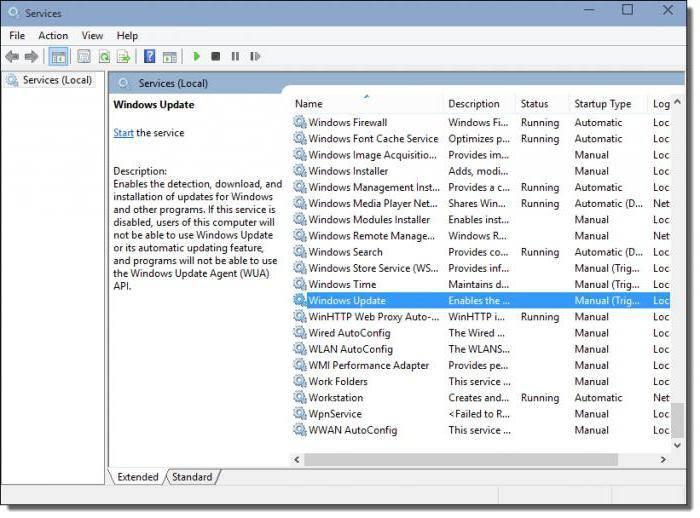Toggle the Action Pane toolbar icon

pos(170,57)
